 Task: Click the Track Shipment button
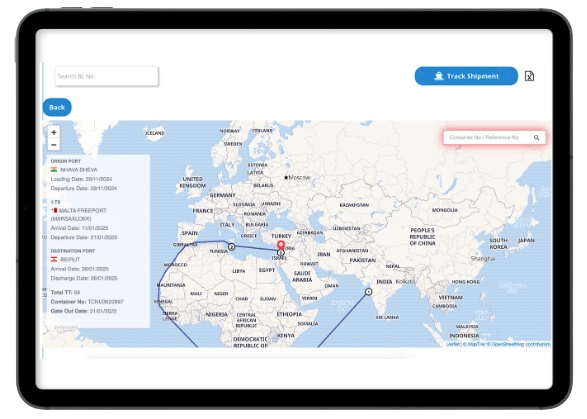click(x=466, y=76)
